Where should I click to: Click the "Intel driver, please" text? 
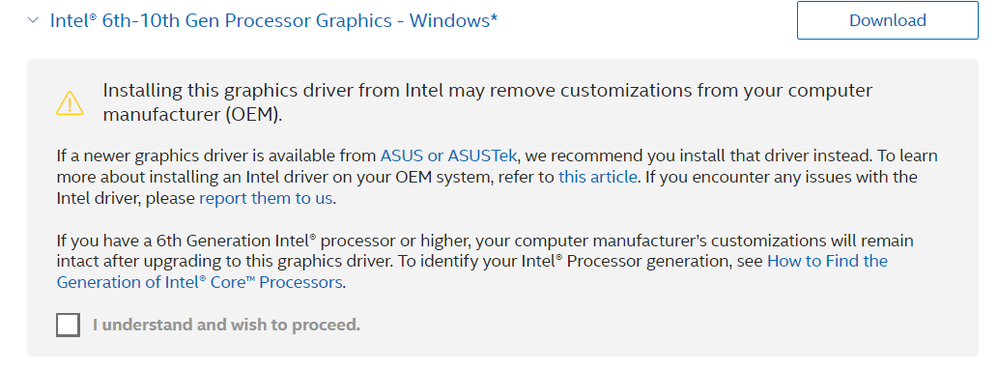[x=126, y=198]
